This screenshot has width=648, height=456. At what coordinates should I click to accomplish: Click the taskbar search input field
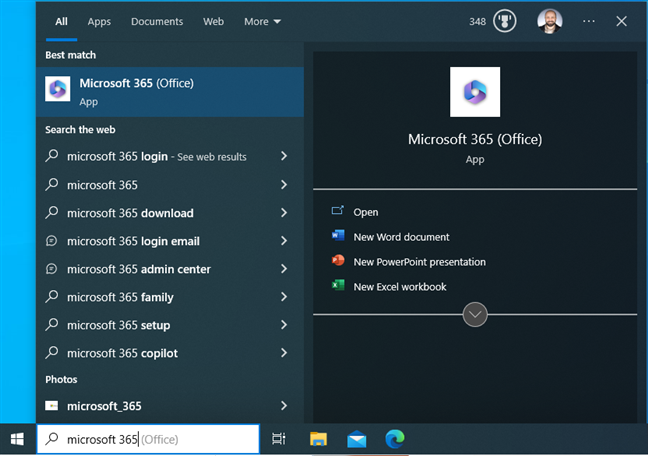(148, 439)
